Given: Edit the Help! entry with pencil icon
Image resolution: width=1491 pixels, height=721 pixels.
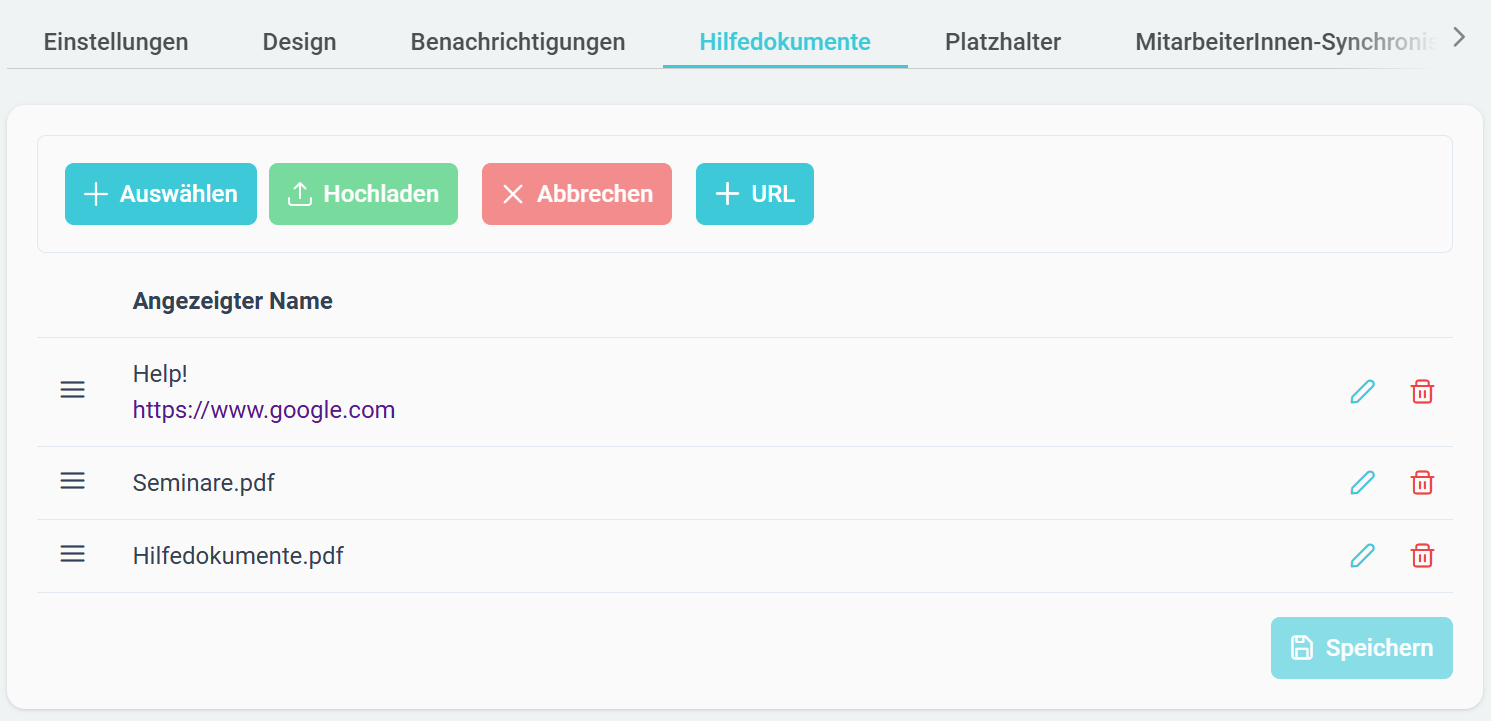Looking at the screenshot, I should pyautogui.click(x=1362, y=392).
